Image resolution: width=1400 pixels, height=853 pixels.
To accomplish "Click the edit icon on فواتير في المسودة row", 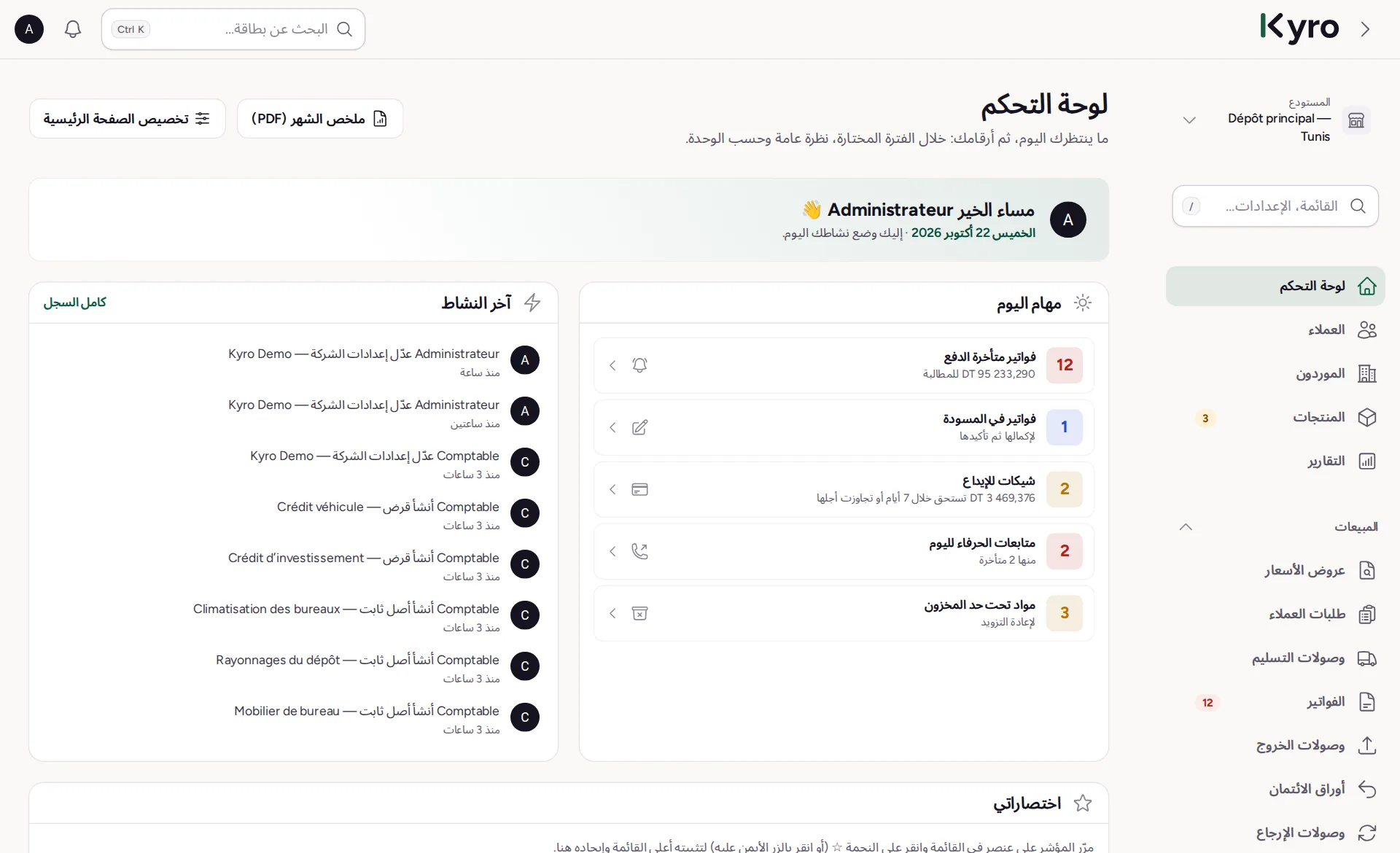I will pos(639,427).
